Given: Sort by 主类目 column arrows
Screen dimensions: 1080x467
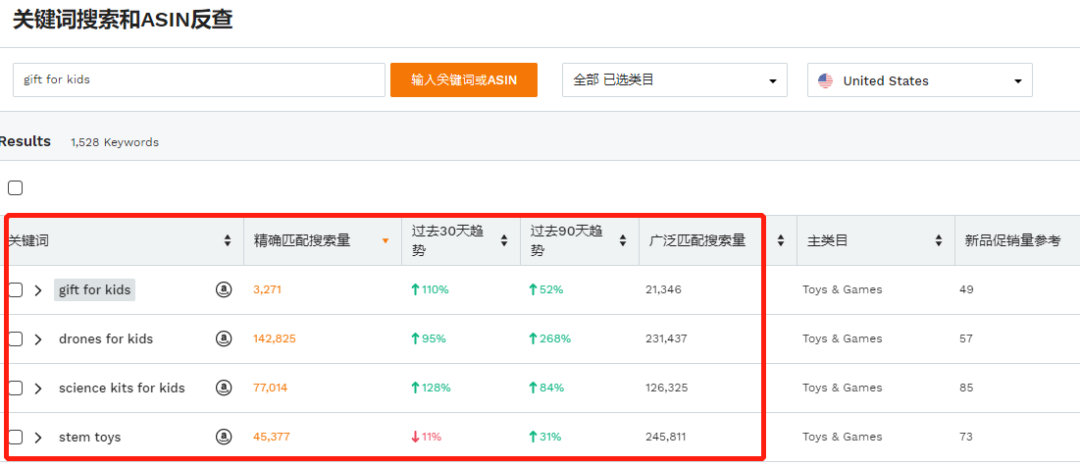Looking at the screenshot, I should 938,241.
